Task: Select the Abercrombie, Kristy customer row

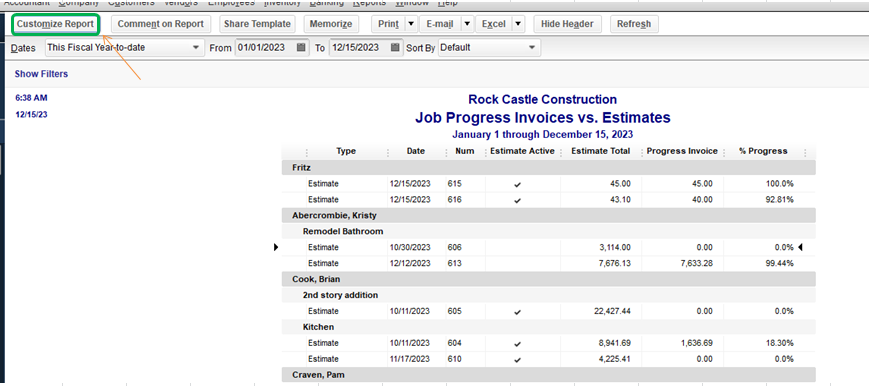Action: [x=549, y=215]
